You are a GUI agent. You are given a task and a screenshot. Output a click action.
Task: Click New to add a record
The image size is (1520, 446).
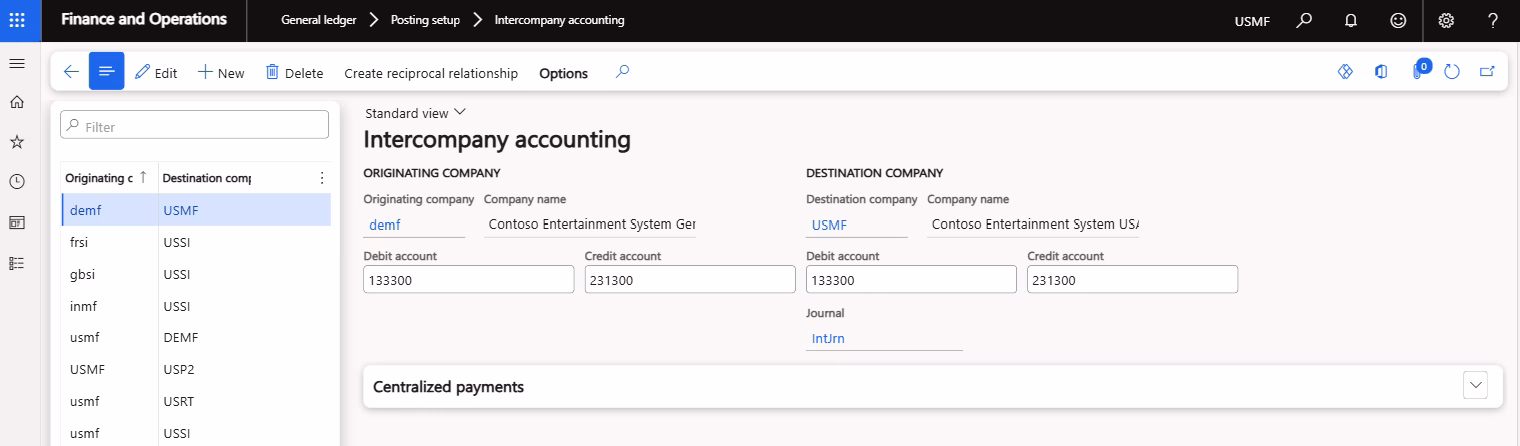click(x=221, y=72)
